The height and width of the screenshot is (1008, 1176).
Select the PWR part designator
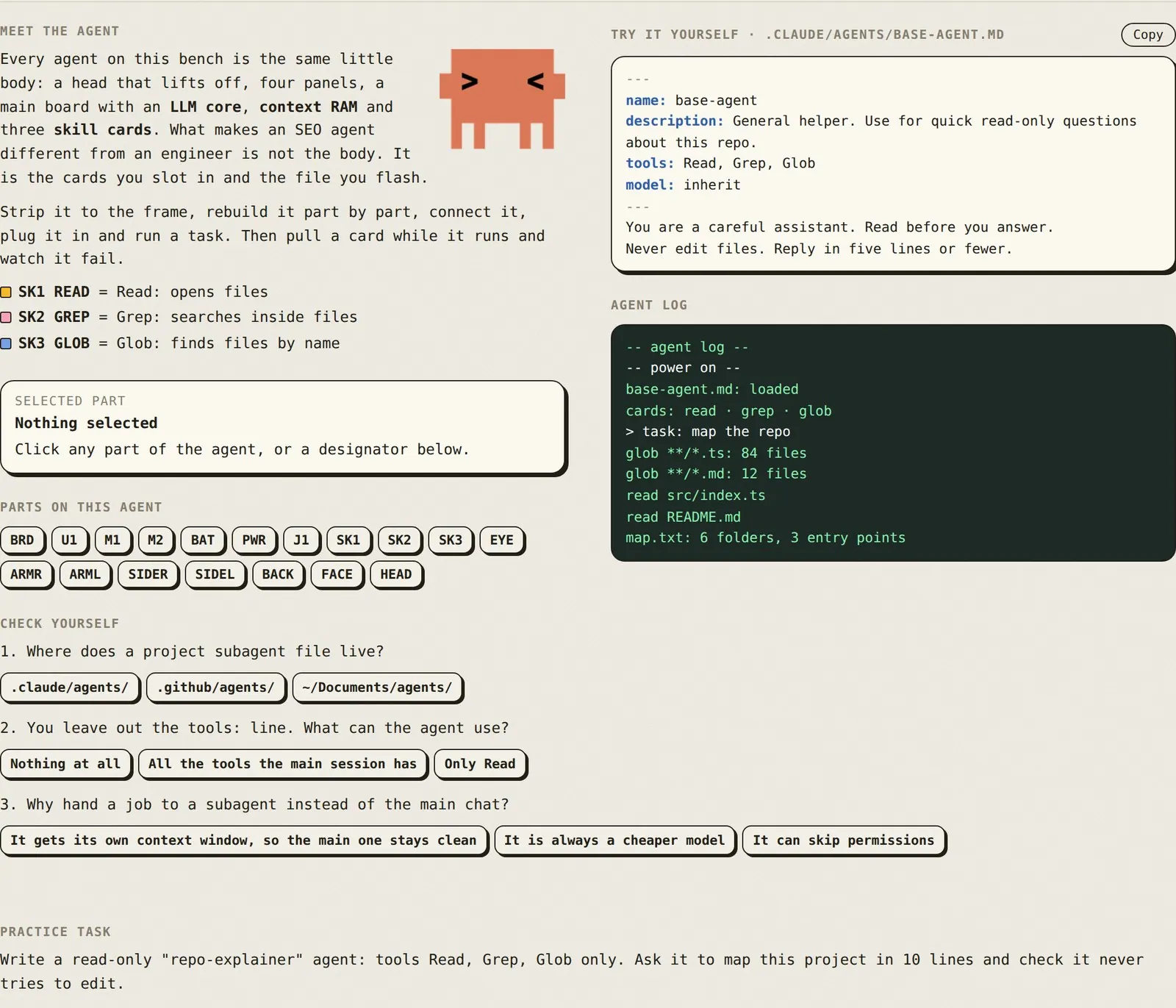[x=254, y=540]
